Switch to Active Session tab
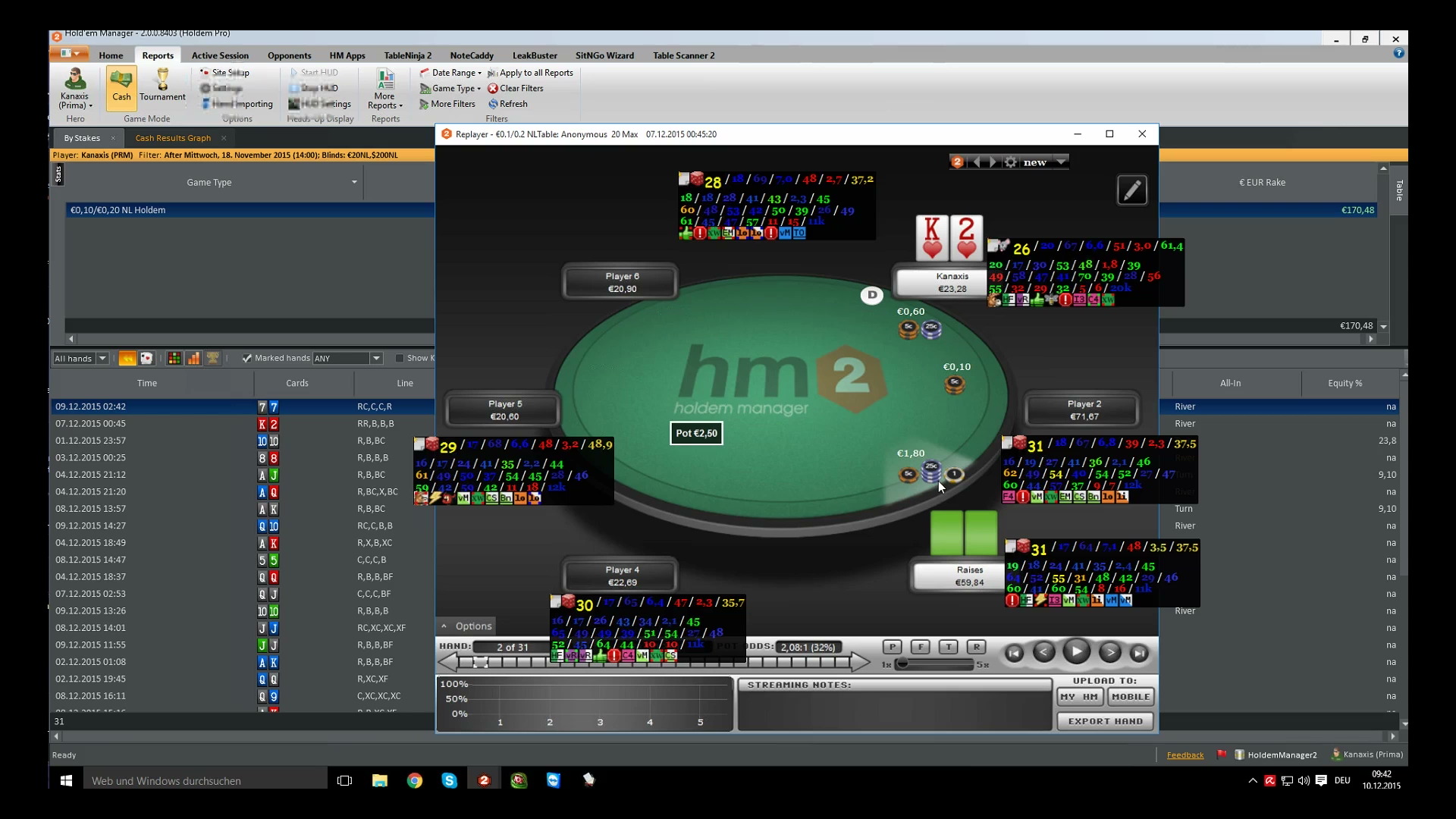The width and height of the screenshot is (1456, 819). [220, 55]
